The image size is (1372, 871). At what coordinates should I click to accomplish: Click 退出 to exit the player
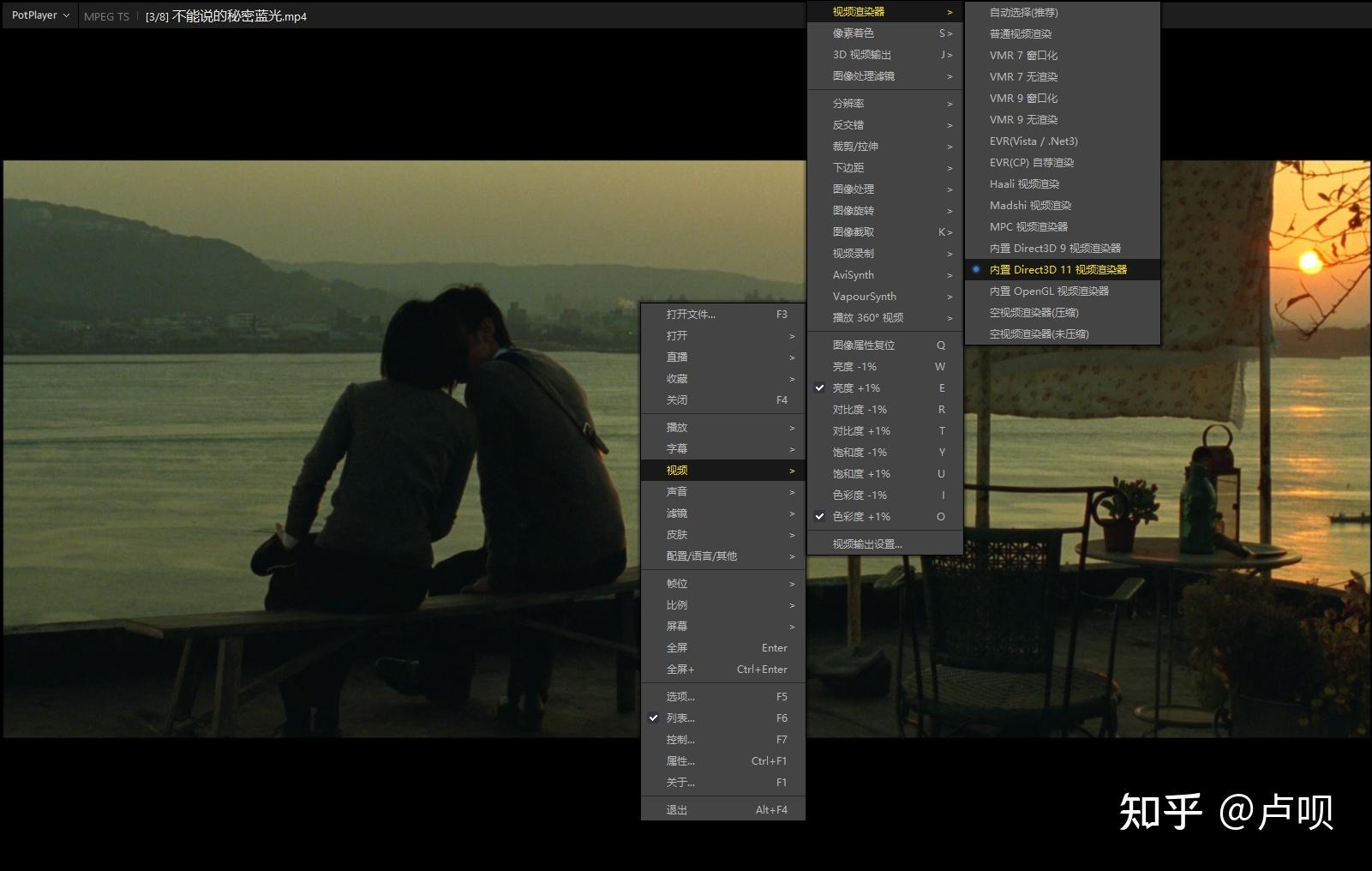(x=677, y=810)
